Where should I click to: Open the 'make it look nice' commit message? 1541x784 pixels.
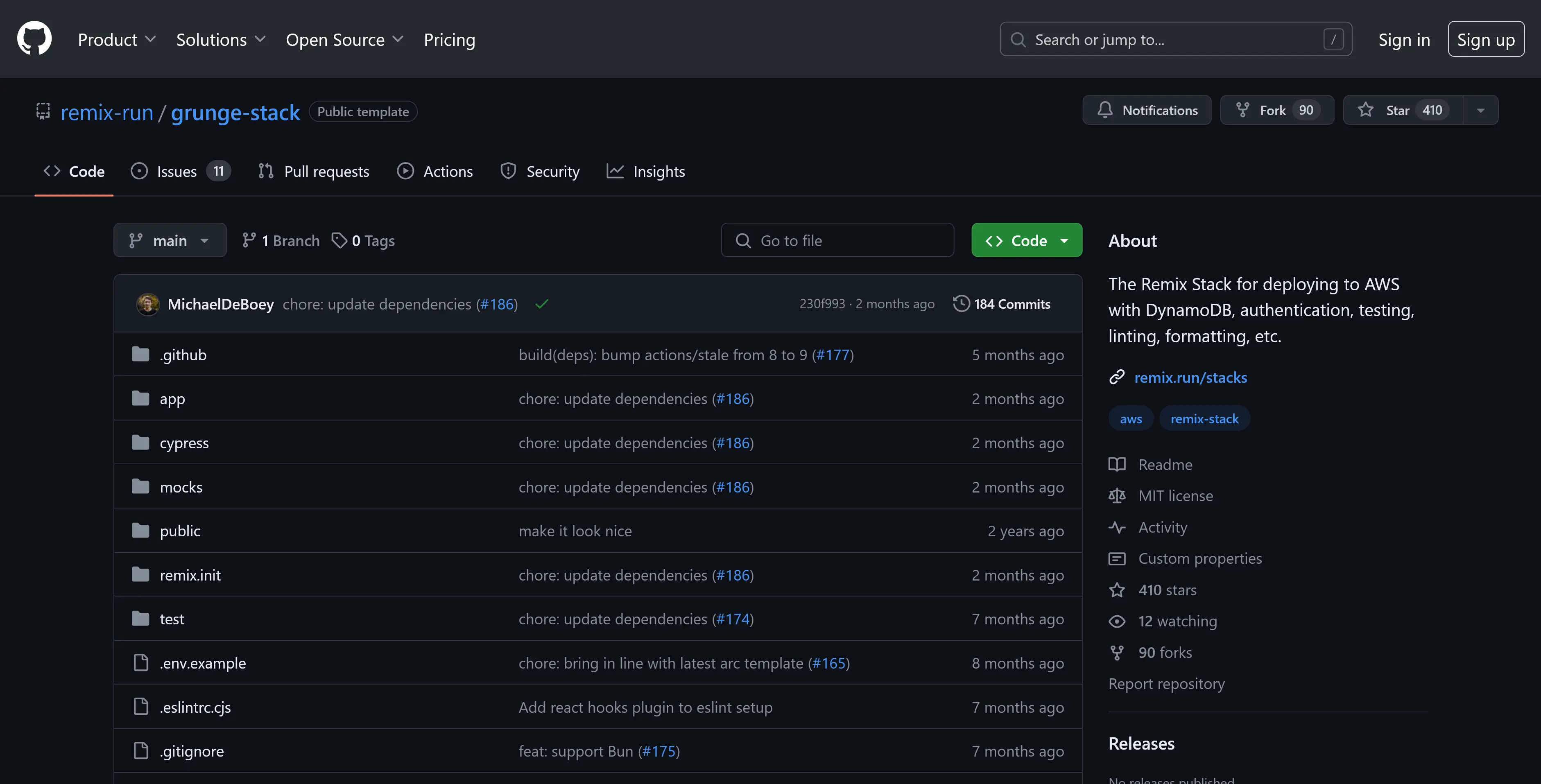point(575,531)
